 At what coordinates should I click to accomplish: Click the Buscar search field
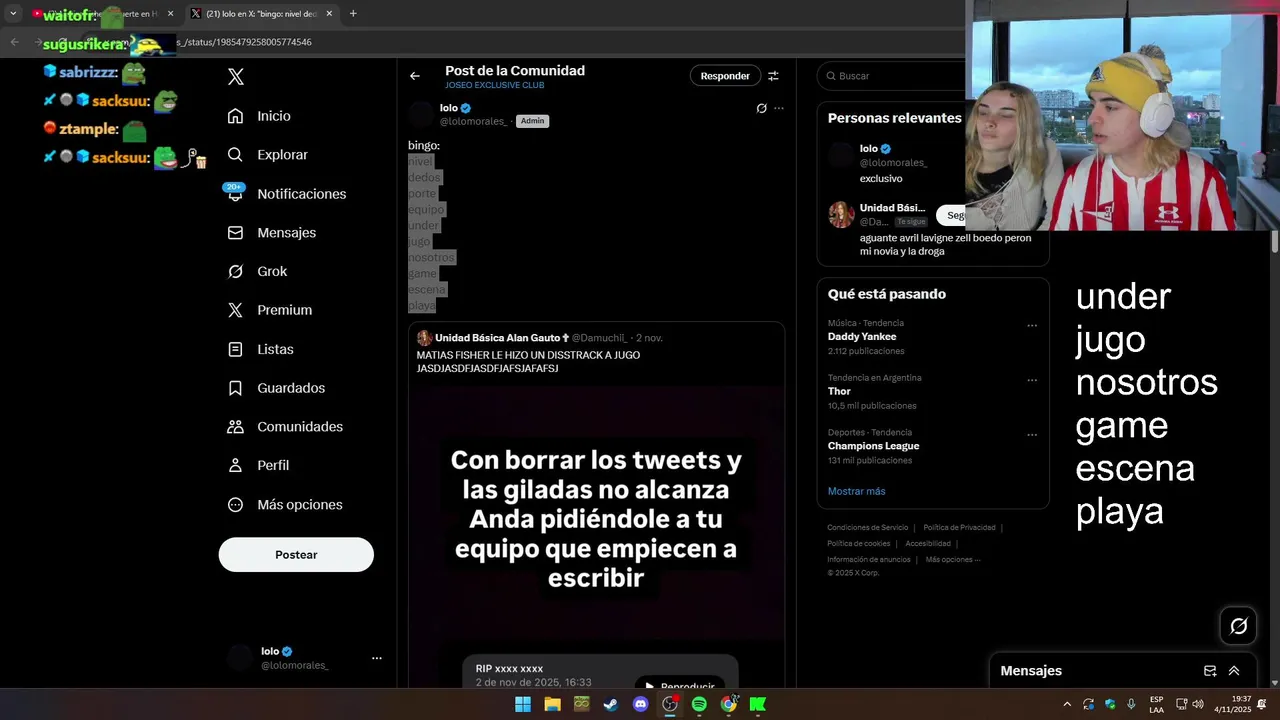point(893,76)
